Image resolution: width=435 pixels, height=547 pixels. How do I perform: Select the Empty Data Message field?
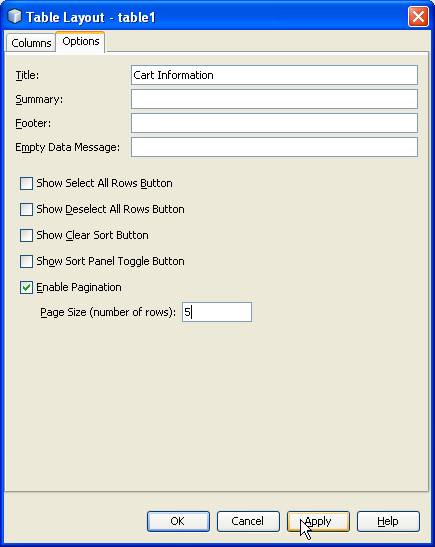click(274, 147)
